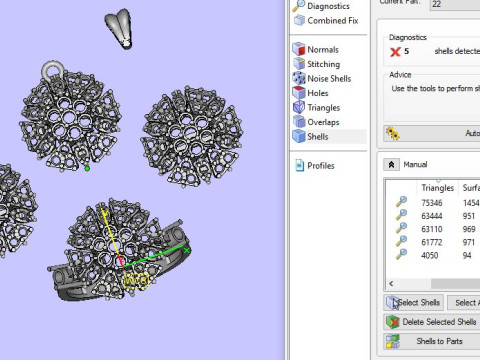Zoom to the shell with 75346 triangles
Viewport: 480px width, 360px height.
401,202
